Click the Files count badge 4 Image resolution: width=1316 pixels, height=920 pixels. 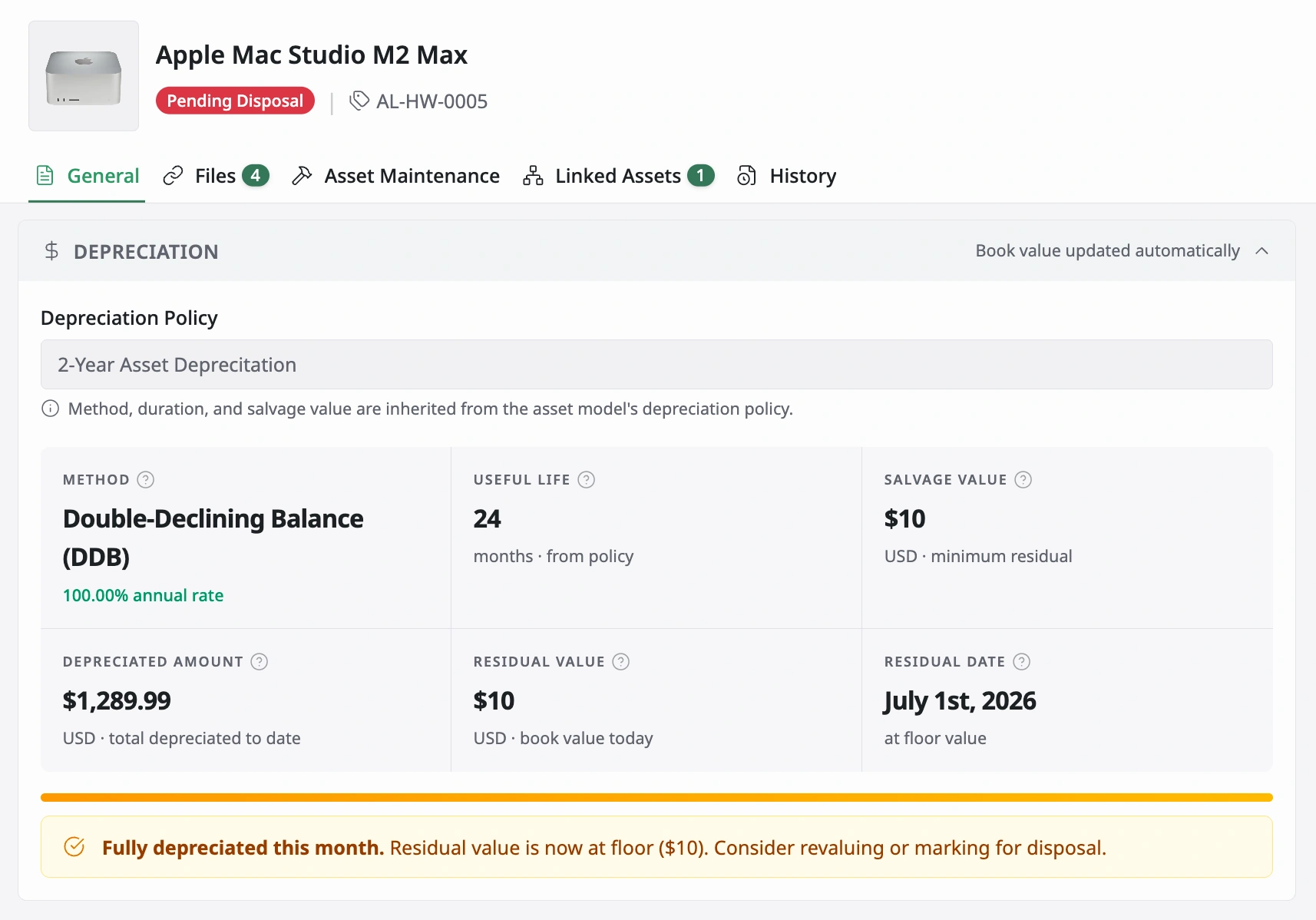coord(256,176)
